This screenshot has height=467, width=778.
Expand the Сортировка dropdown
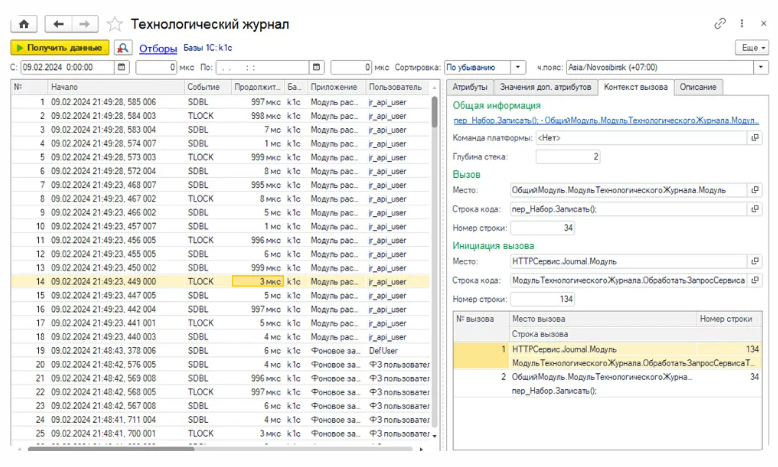518,68
